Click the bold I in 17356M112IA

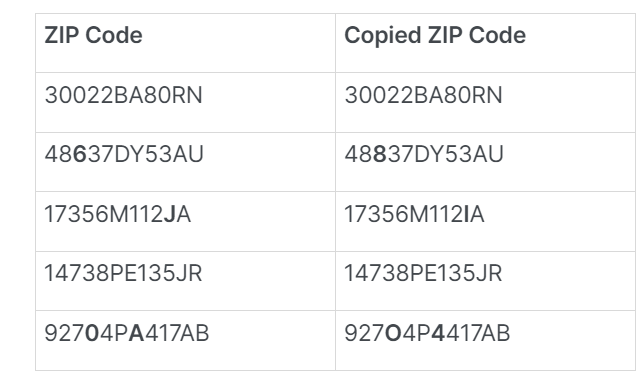pyautogui.click(x=467, y=214)
